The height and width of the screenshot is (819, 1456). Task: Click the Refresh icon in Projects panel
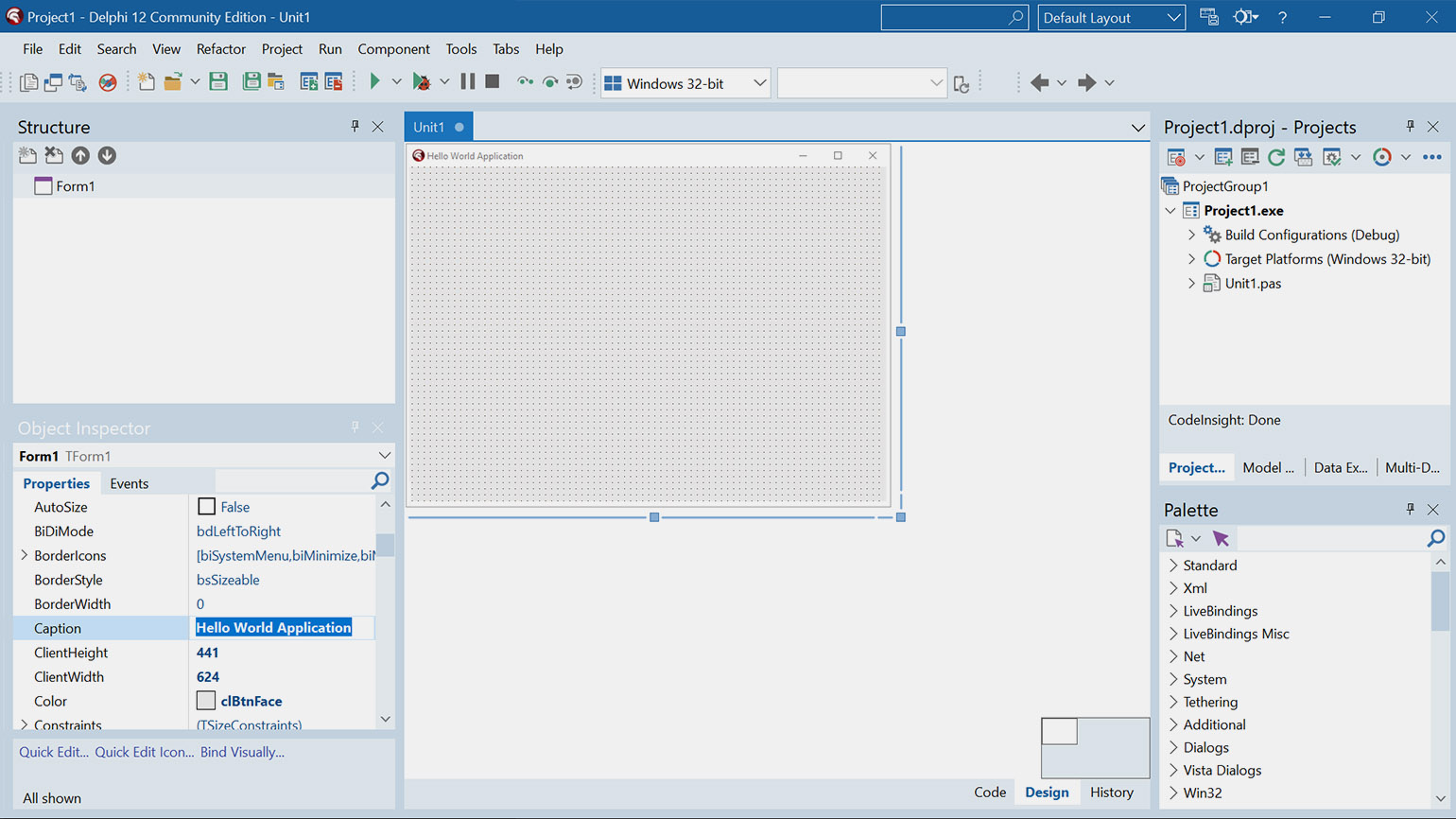coord(1276,157)
